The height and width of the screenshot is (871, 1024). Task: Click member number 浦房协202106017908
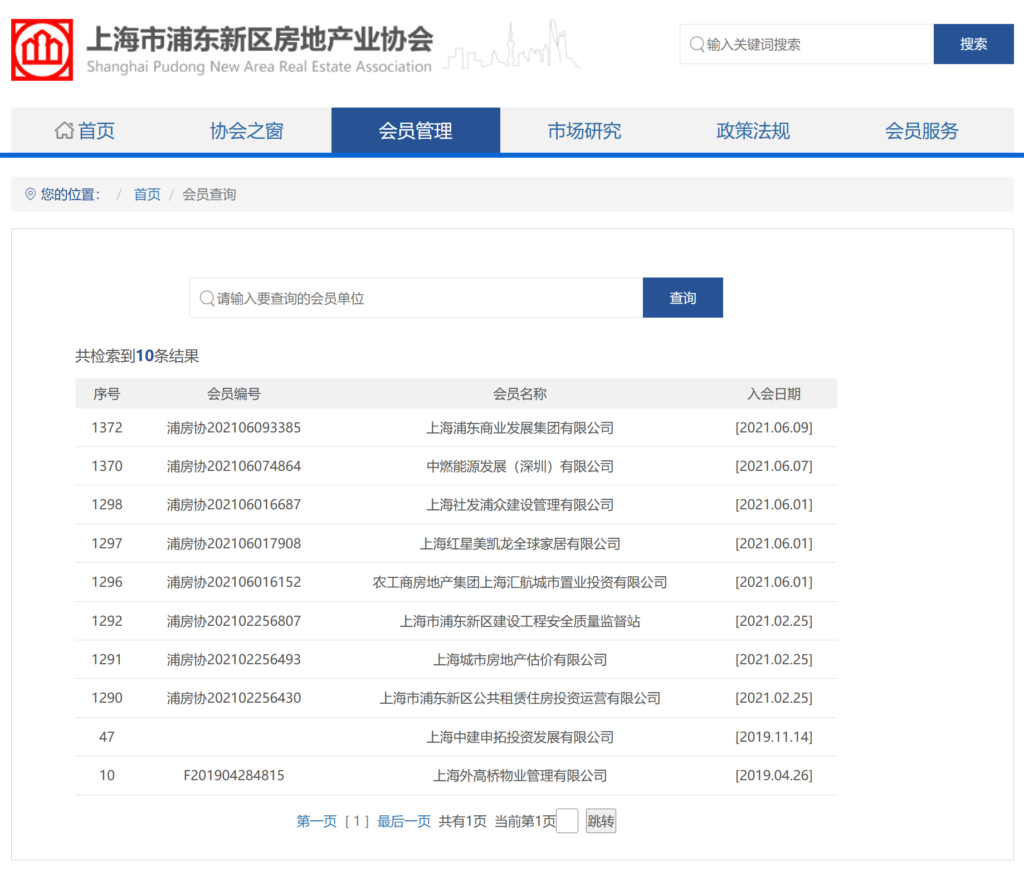(x=234, y=543)
